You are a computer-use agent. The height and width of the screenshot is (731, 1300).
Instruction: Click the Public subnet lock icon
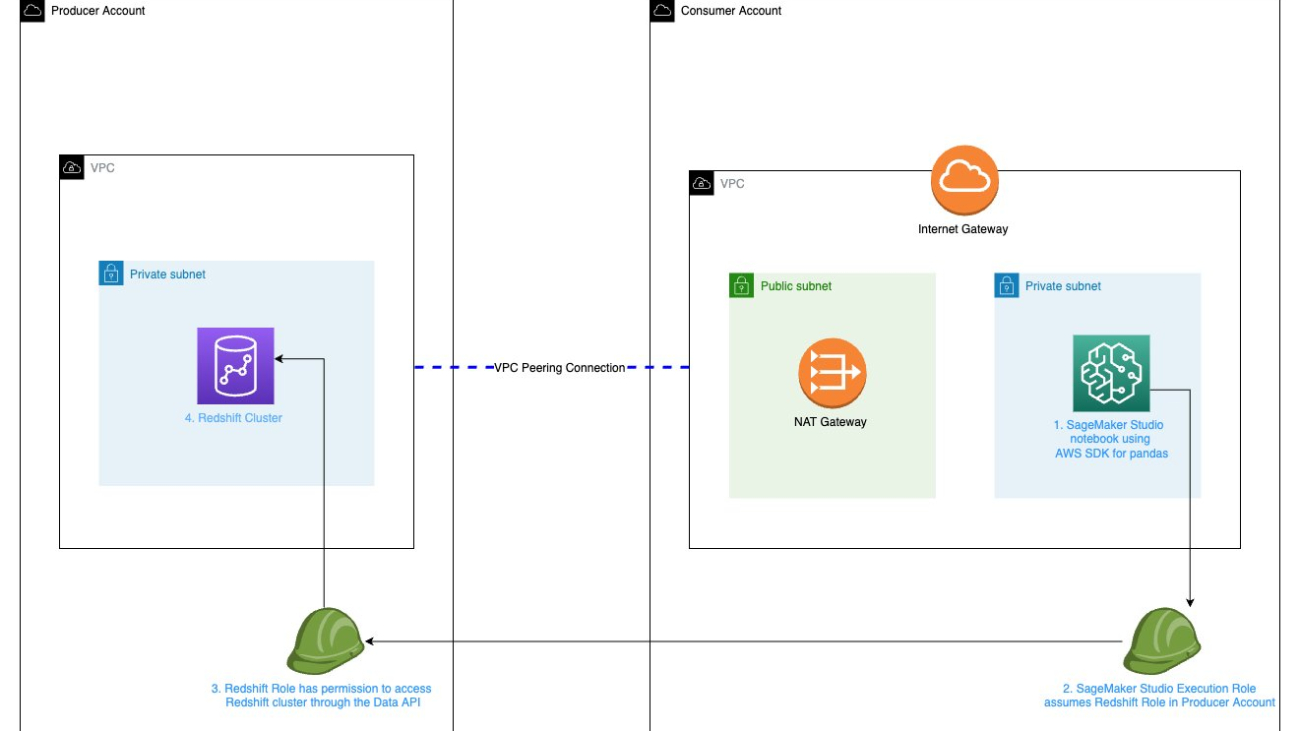[741, 285]
